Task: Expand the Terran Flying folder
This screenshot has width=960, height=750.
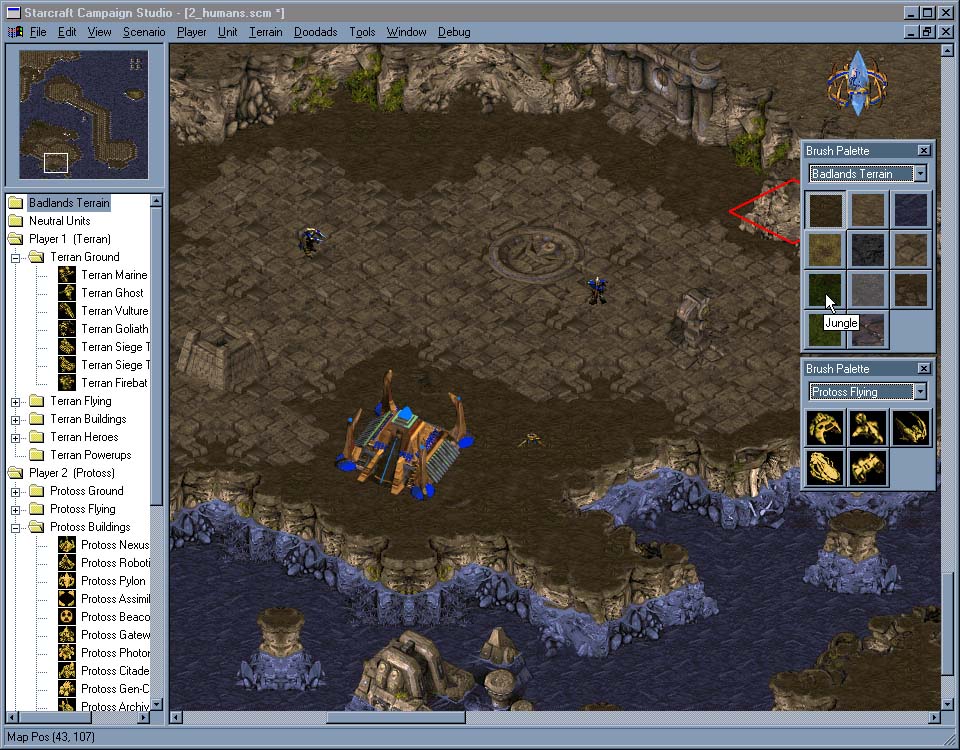Action: (x=16, y=402)
